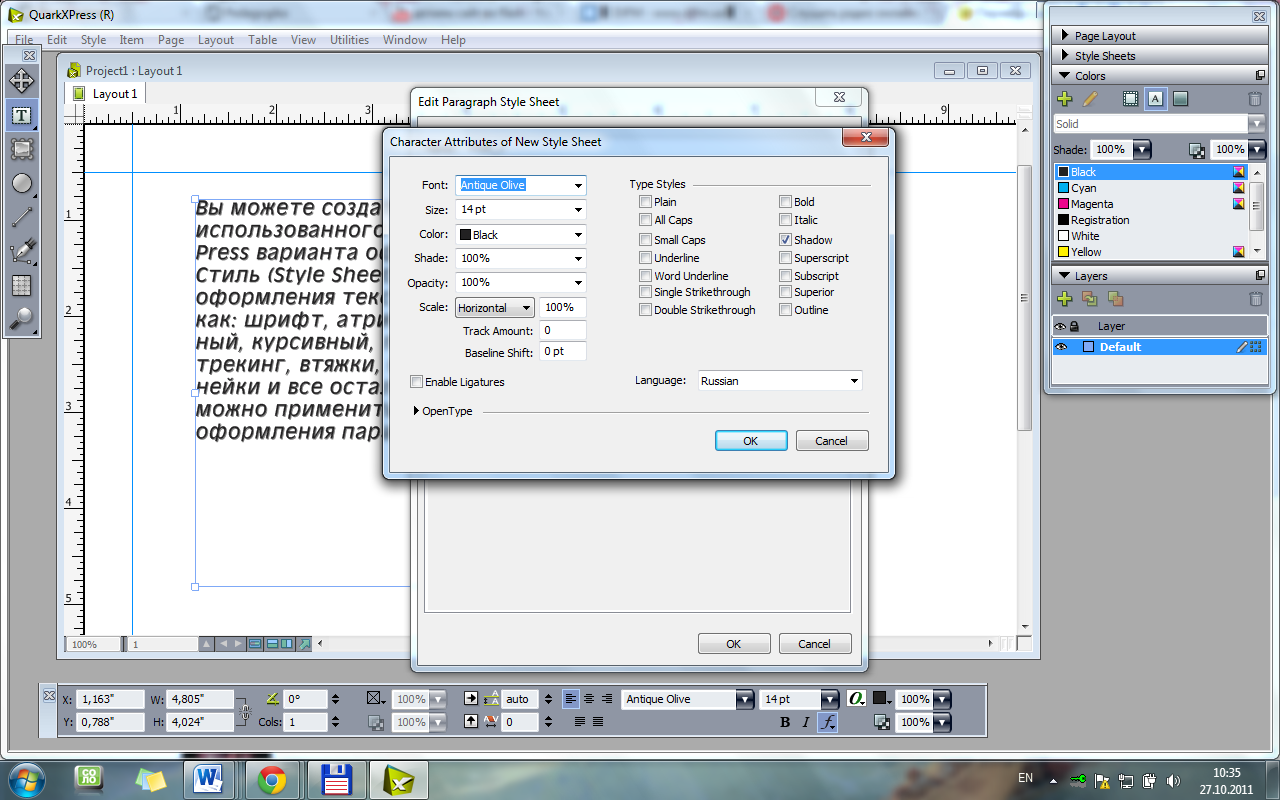Viewport: 1280px width, 800px height.
Task: Enable the Bold checkbox in dialog
Action: click(x=785, y=202)
